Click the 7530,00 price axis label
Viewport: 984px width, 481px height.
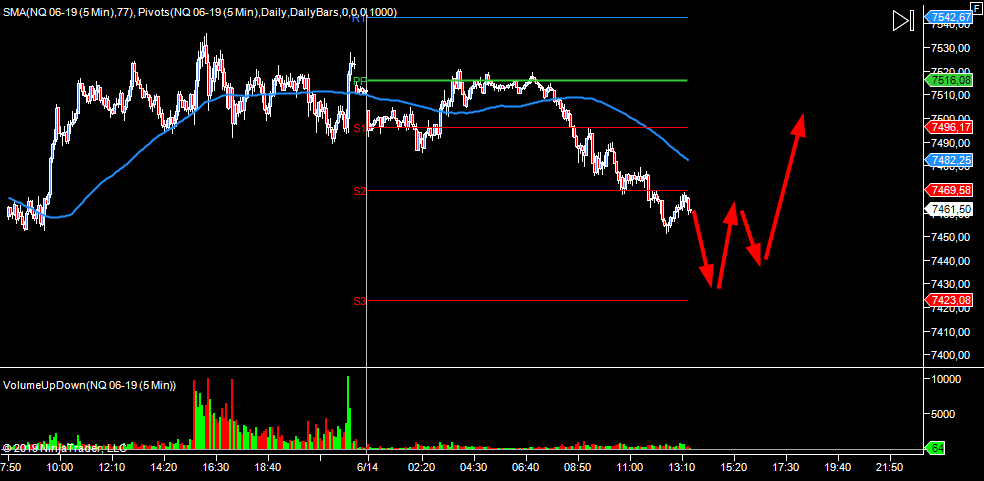pyautogui.click(x=953, y=48)
